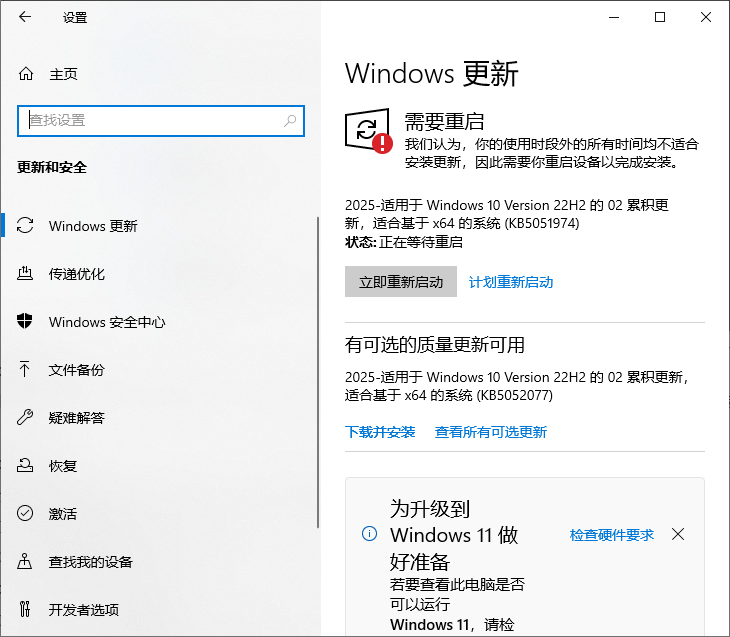Click the restart-required update status icon
Screen dimensions: 730x637
(x=369, y=131)
